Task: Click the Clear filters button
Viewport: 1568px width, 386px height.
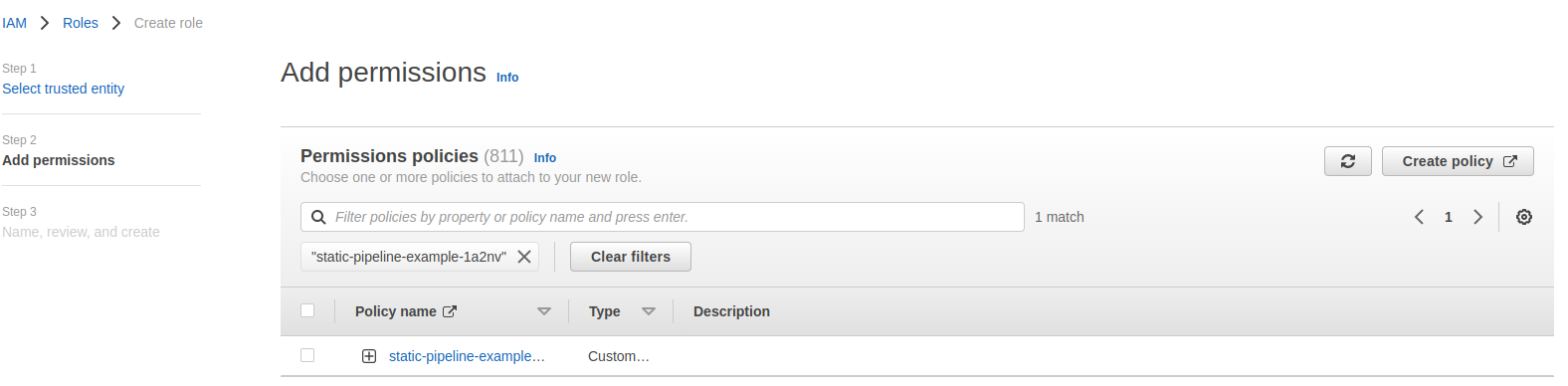Action: pyautogui.click(x=631, y=257)
